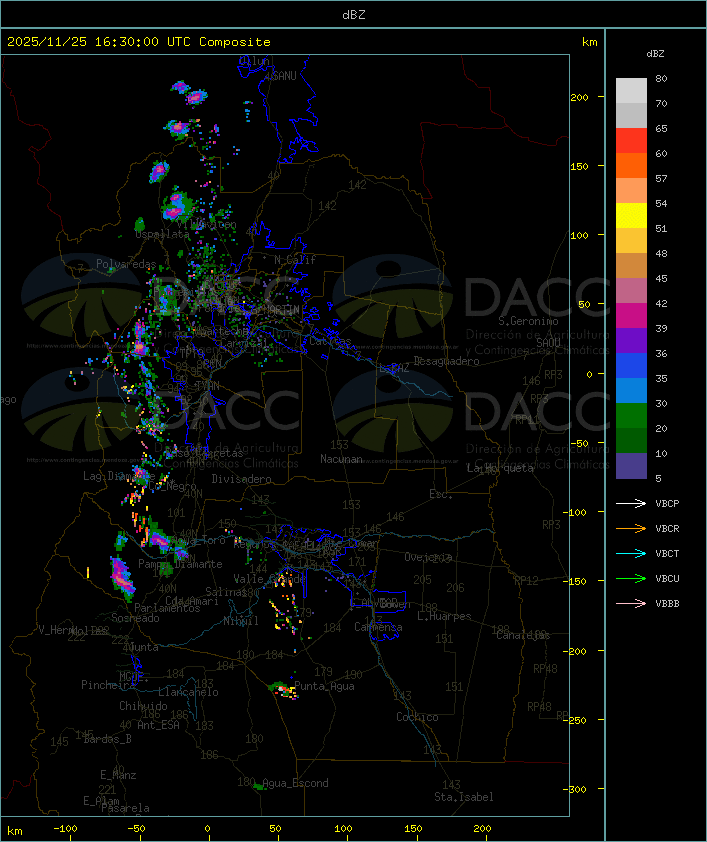Click the Llancanelo map label
The width and height of the screenshot is (707, 842).
[x=188, y=692]
